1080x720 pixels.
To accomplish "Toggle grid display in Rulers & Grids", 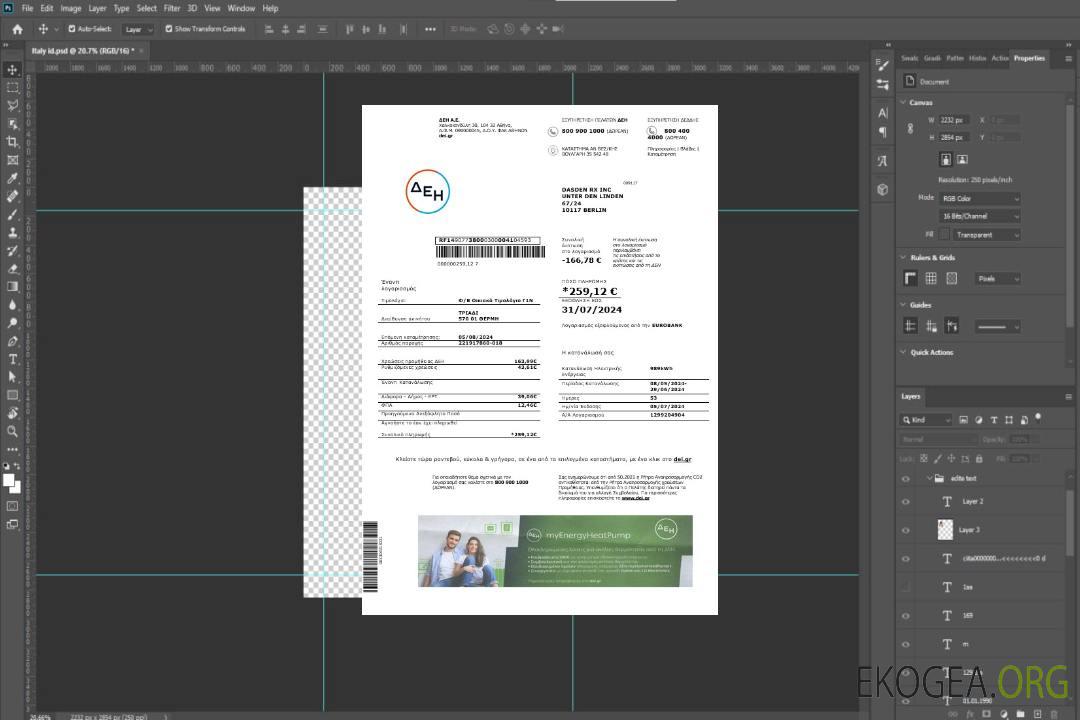I will pyautogui.click(x=931, y=278).
